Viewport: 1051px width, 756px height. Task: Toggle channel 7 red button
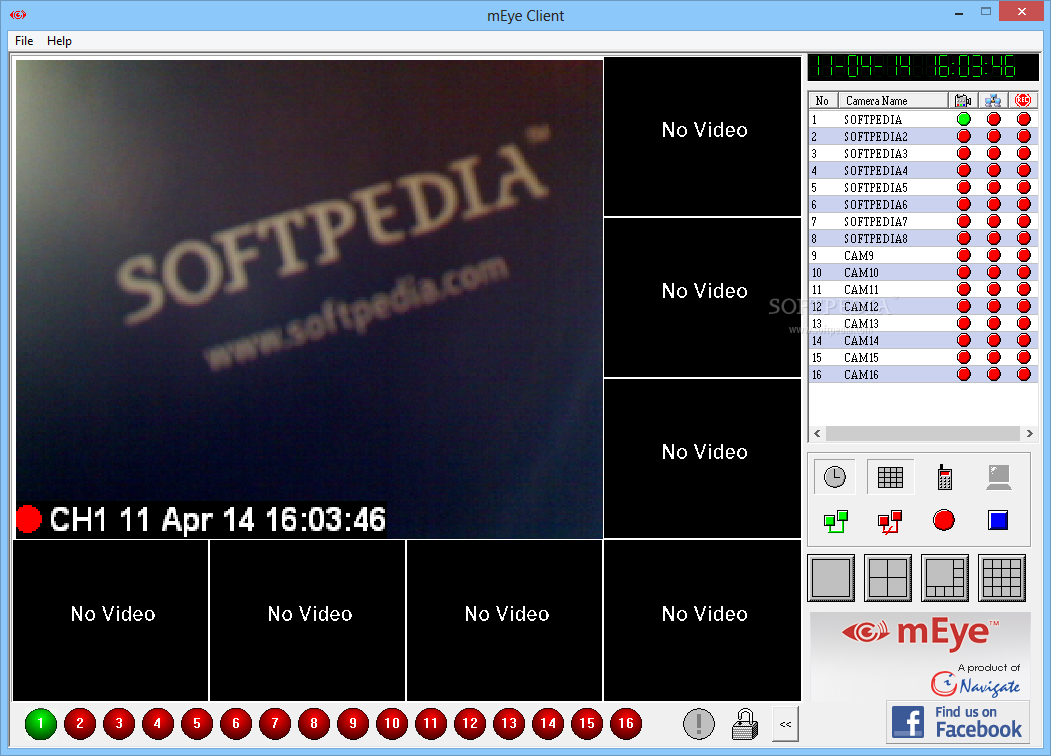click(x=275, y=724)
